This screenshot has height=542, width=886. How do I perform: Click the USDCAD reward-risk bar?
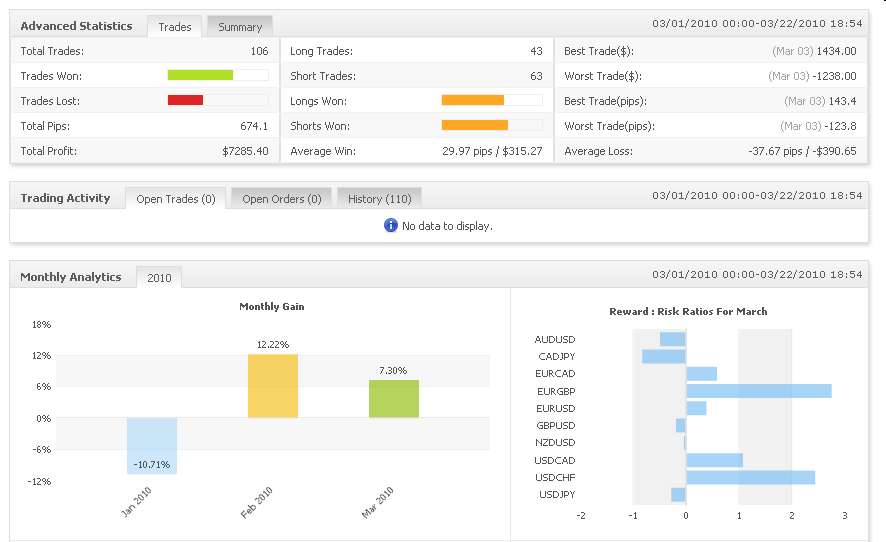coord(714,460)
